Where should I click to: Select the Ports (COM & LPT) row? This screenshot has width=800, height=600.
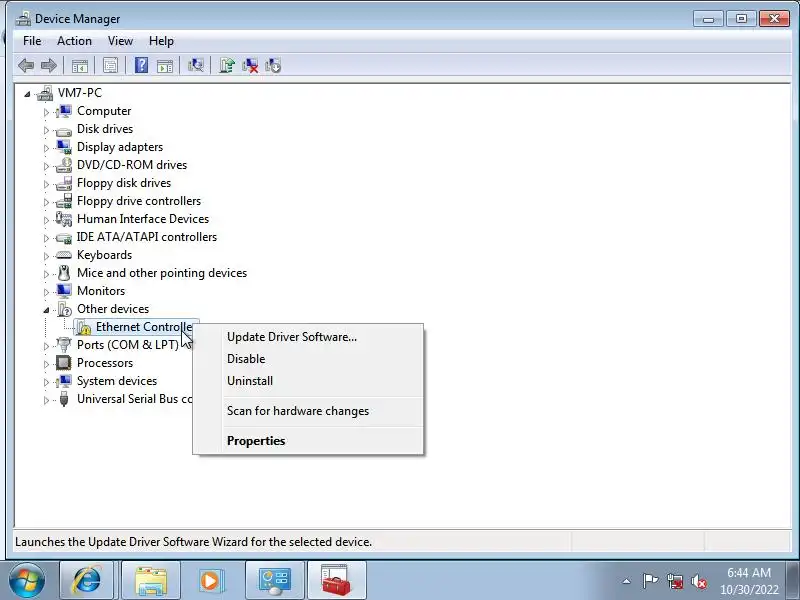point(117,345)
